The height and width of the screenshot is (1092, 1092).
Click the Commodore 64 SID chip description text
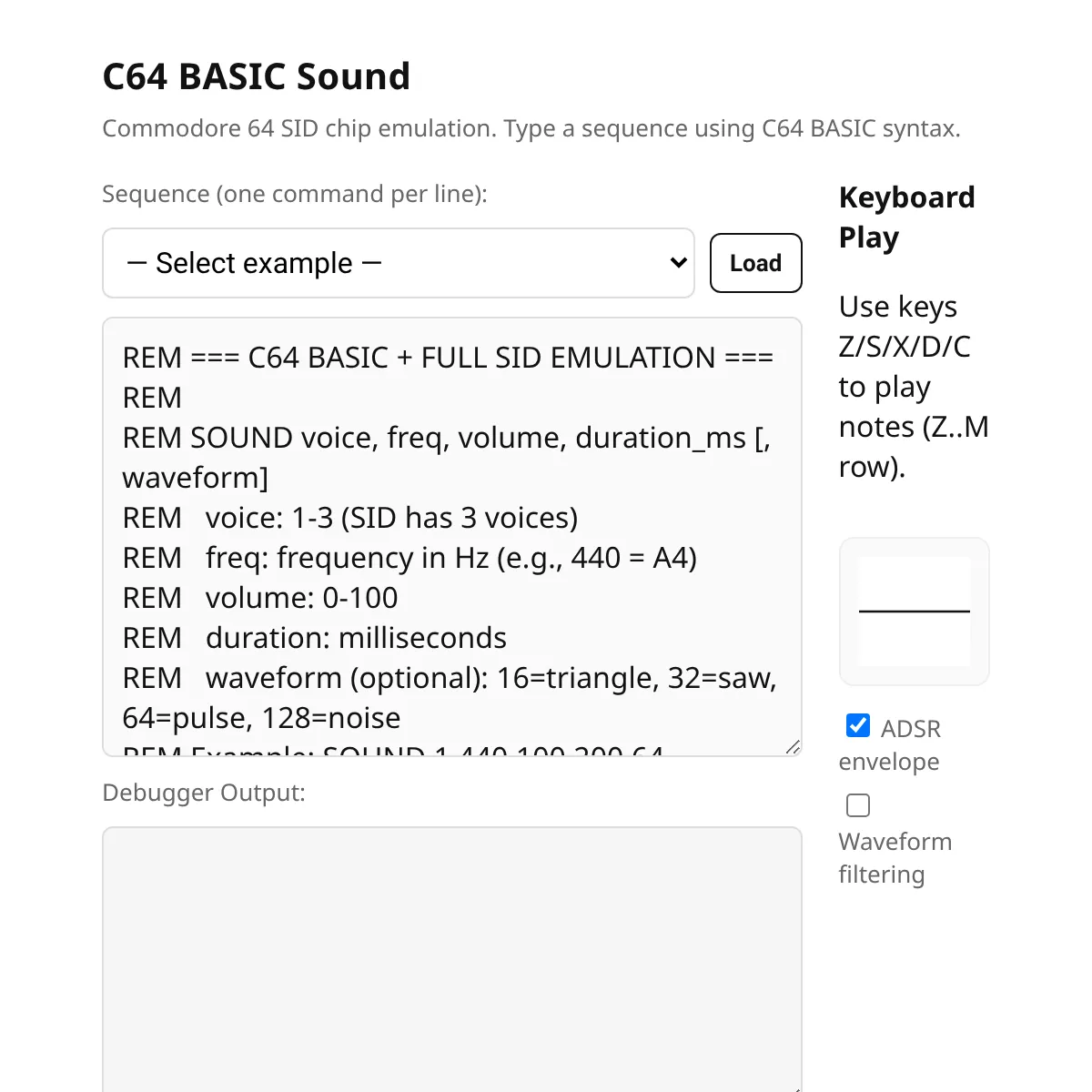point(531,128)
